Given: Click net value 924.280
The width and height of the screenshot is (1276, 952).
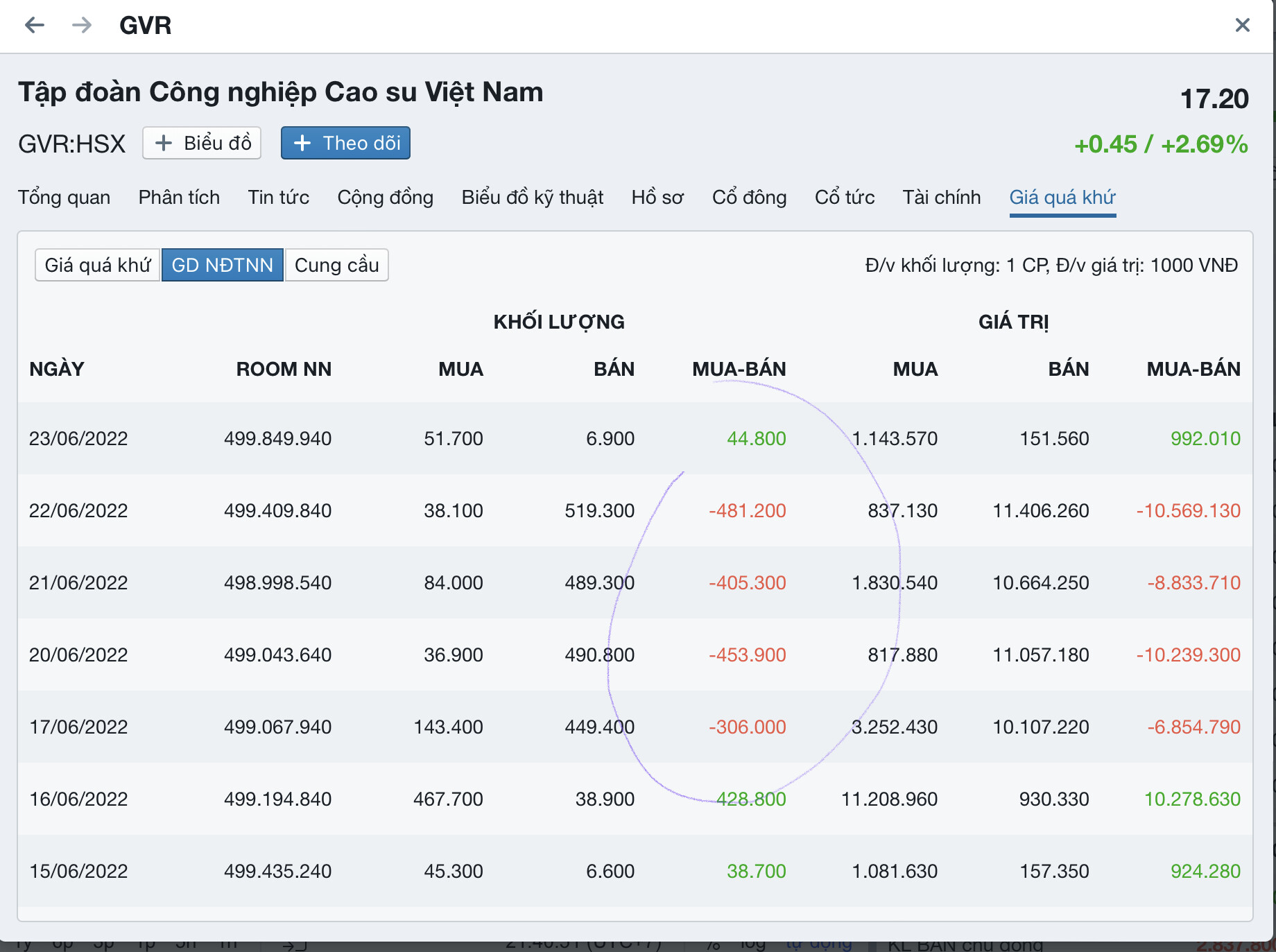Looking at the screenshot, I should click(x=1205, y=871).
